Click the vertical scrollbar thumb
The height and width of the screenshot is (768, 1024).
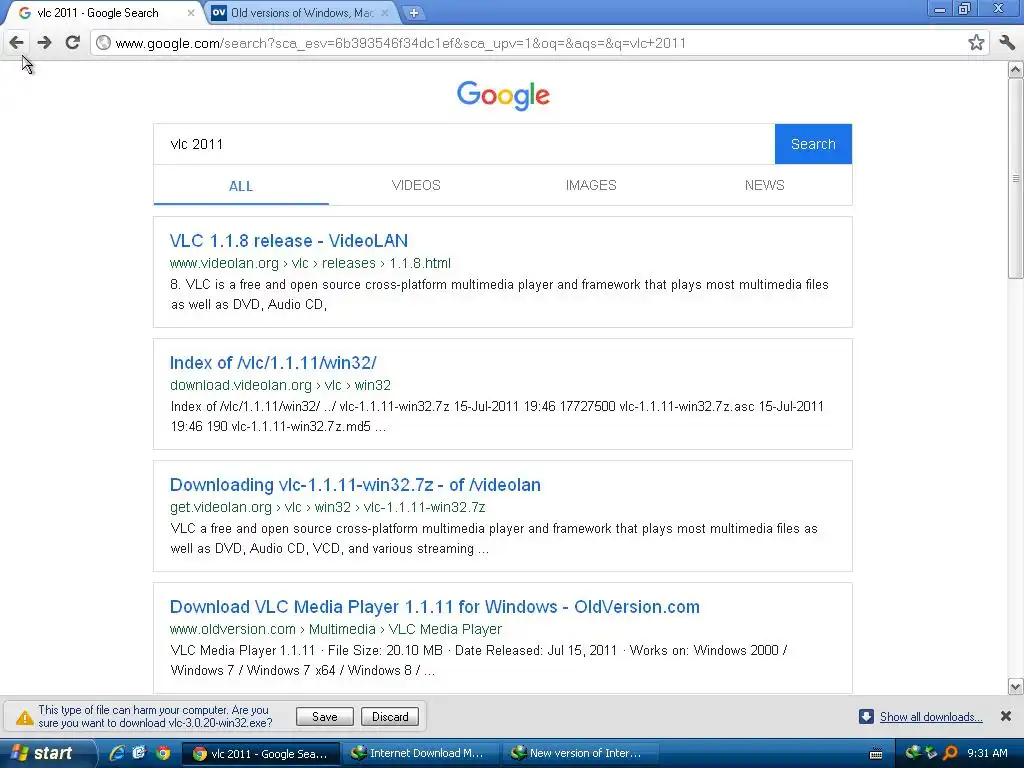click(x=1016, y=178)
